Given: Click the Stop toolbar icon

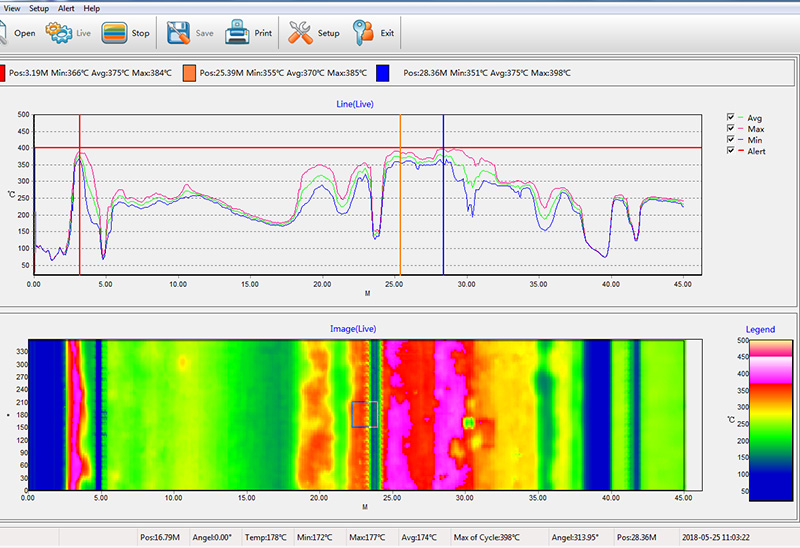Looking at the screenshot, I should point(114,33).
